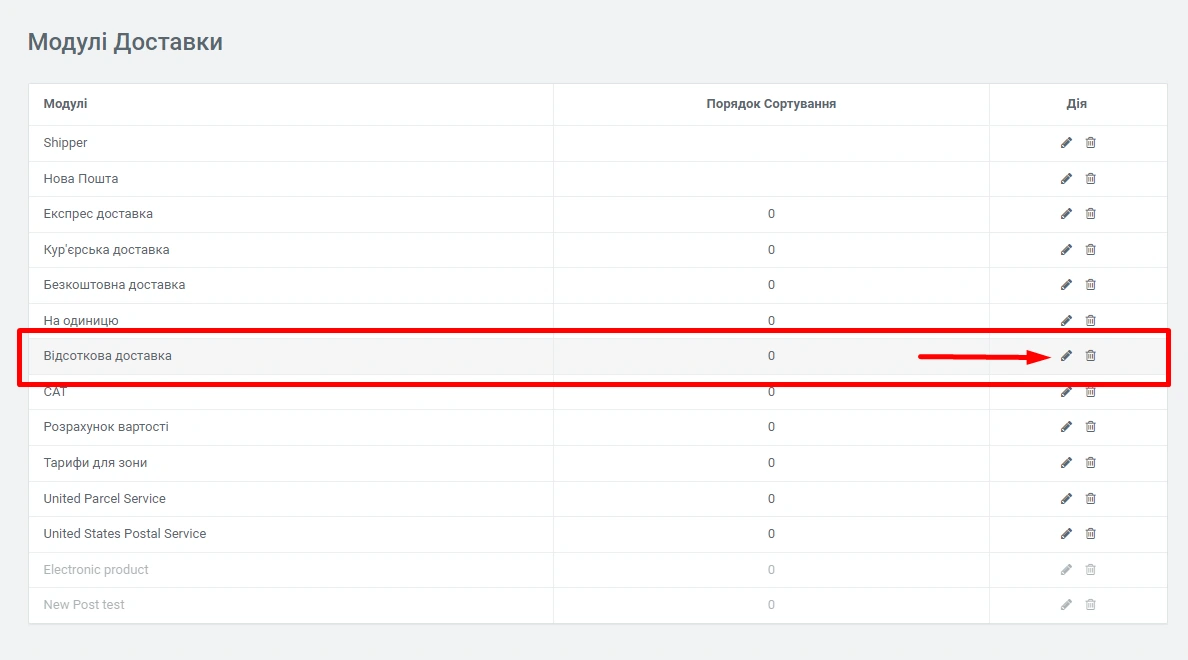Edit the Кур'єрська доставка module
Screen dimensions: 1188x660
coord(1066,250)
